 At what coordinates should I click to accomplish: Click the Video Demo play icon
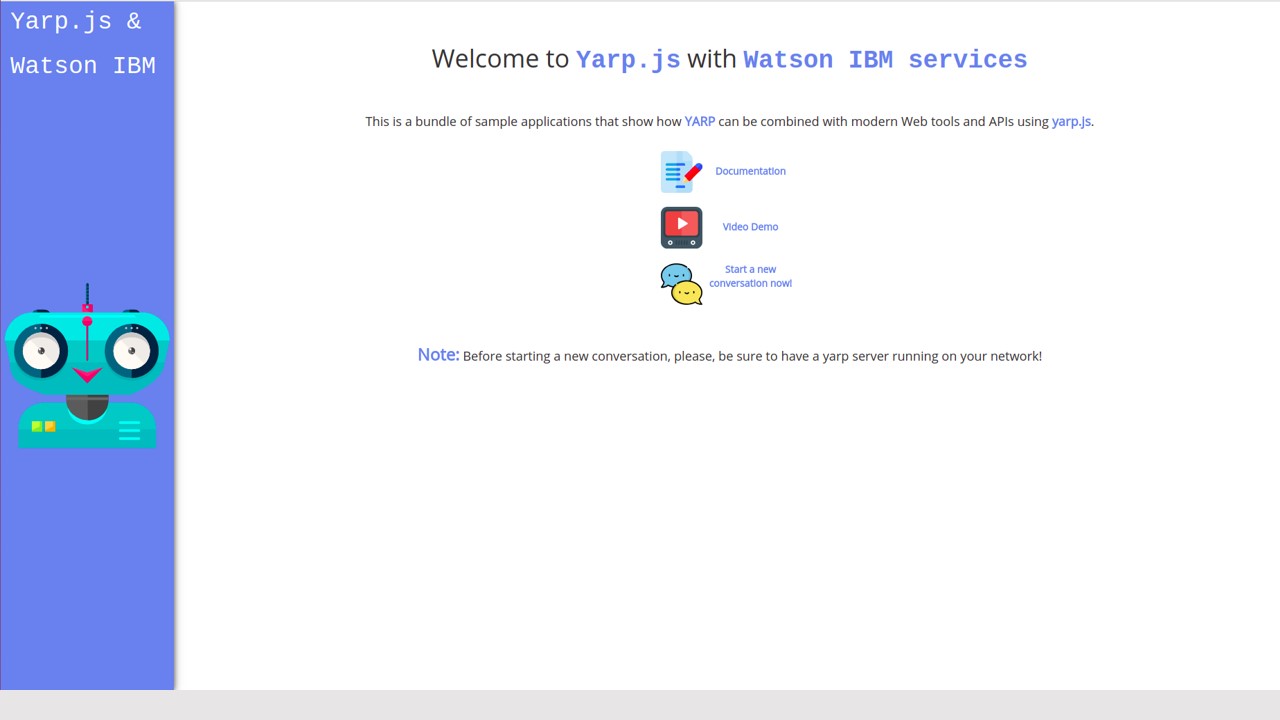click(x=681, y=227)
